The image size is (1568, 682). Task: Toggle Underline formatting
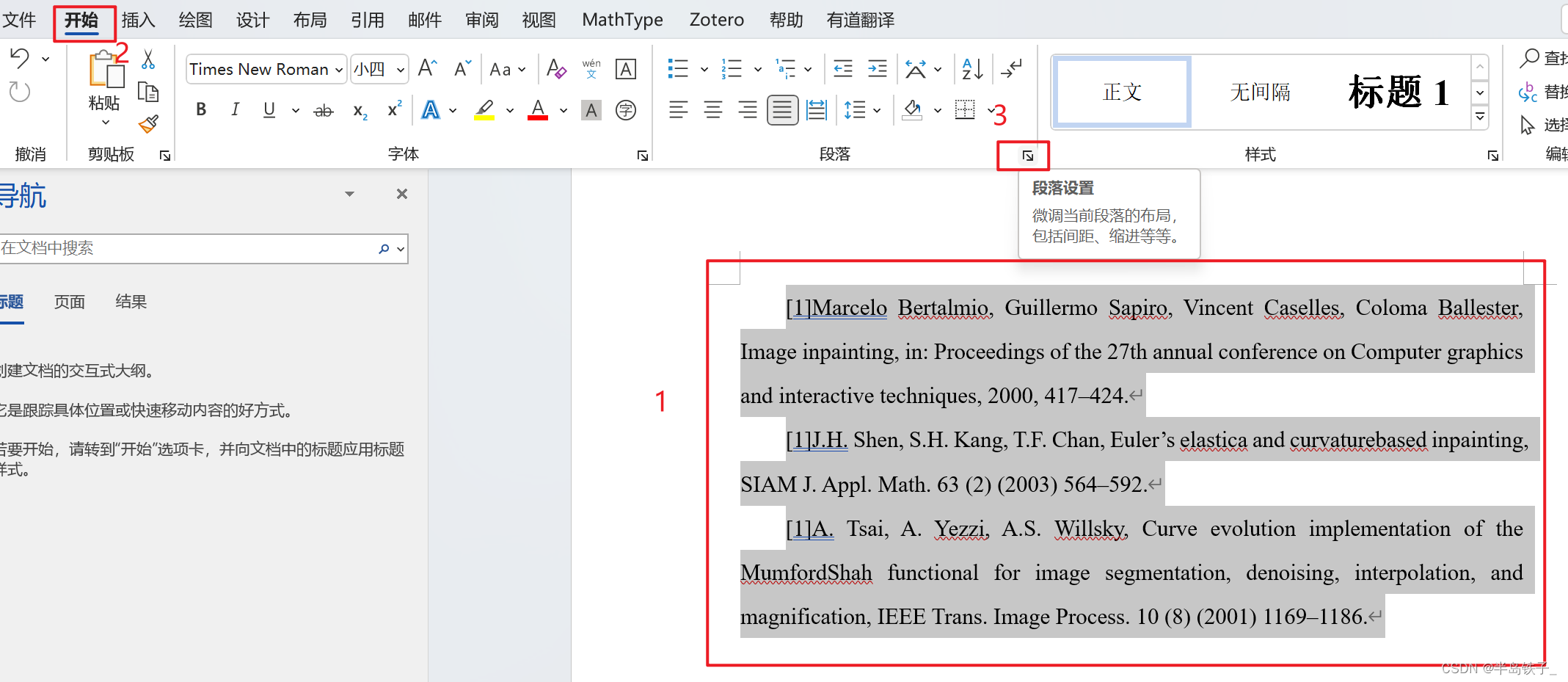[269, 110]
